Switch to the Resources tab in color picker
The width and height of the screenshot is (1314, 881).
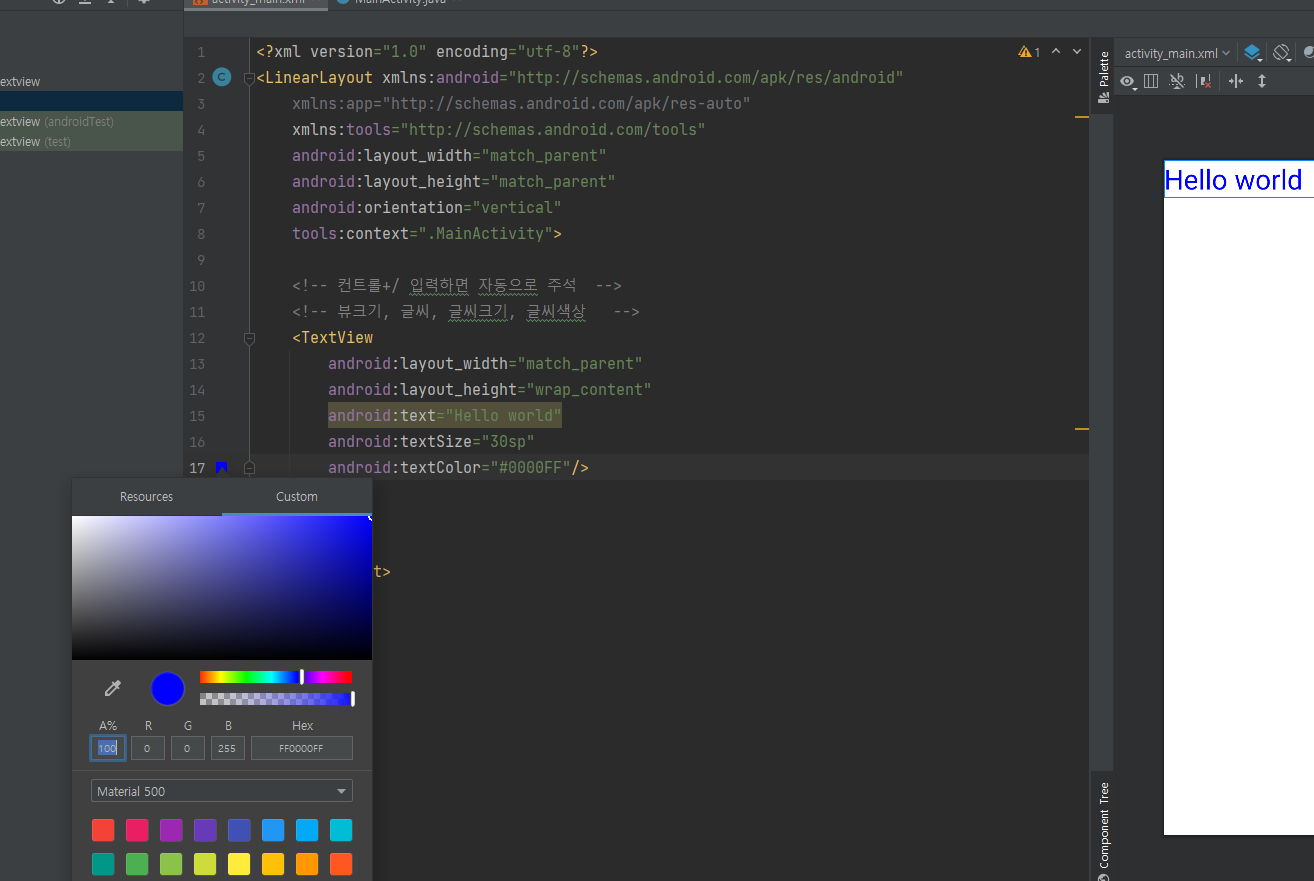coord(146,497)
